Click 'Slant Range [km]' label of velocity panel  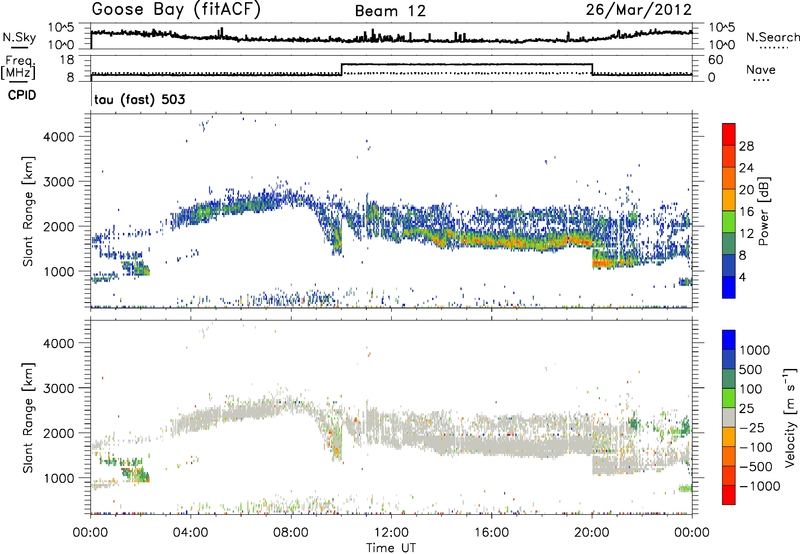(29, 417)
